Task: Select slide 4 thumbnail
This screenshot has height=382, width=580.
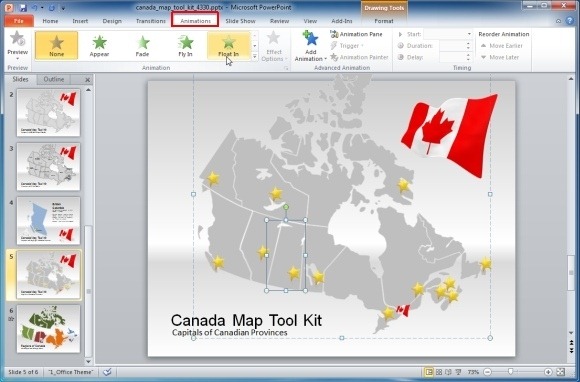Action: click(48, 221)
